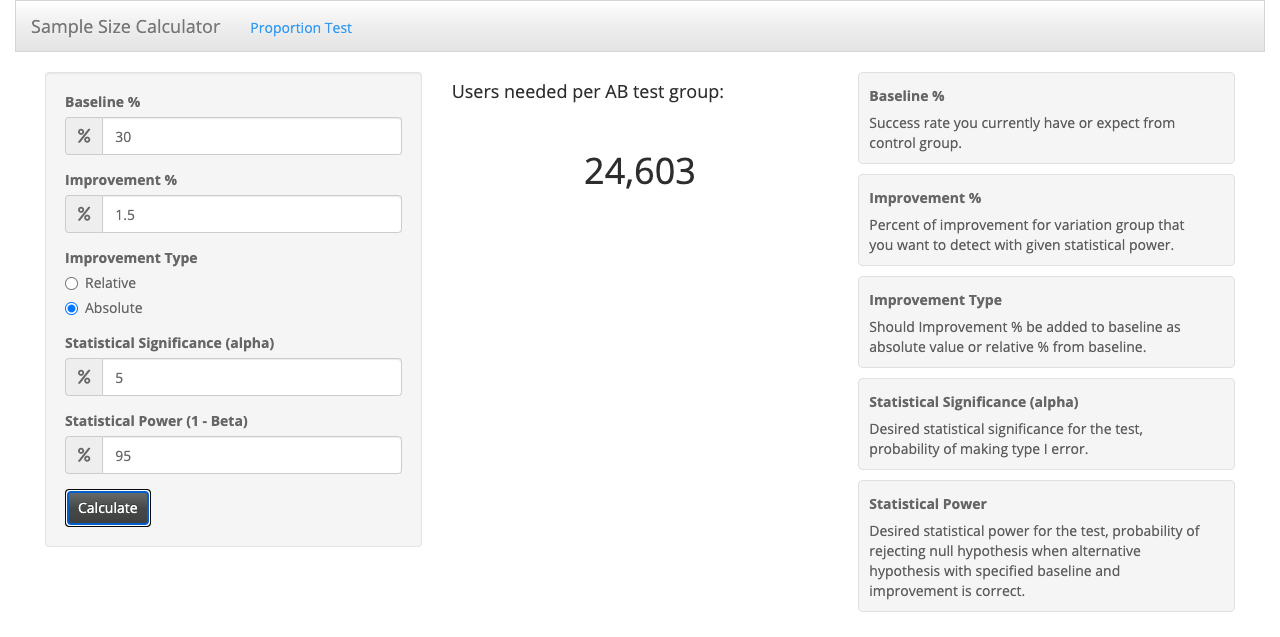Click the Improvement Type description panel
Viewport: 1280px width, 637px height.
click(1046, 321)
